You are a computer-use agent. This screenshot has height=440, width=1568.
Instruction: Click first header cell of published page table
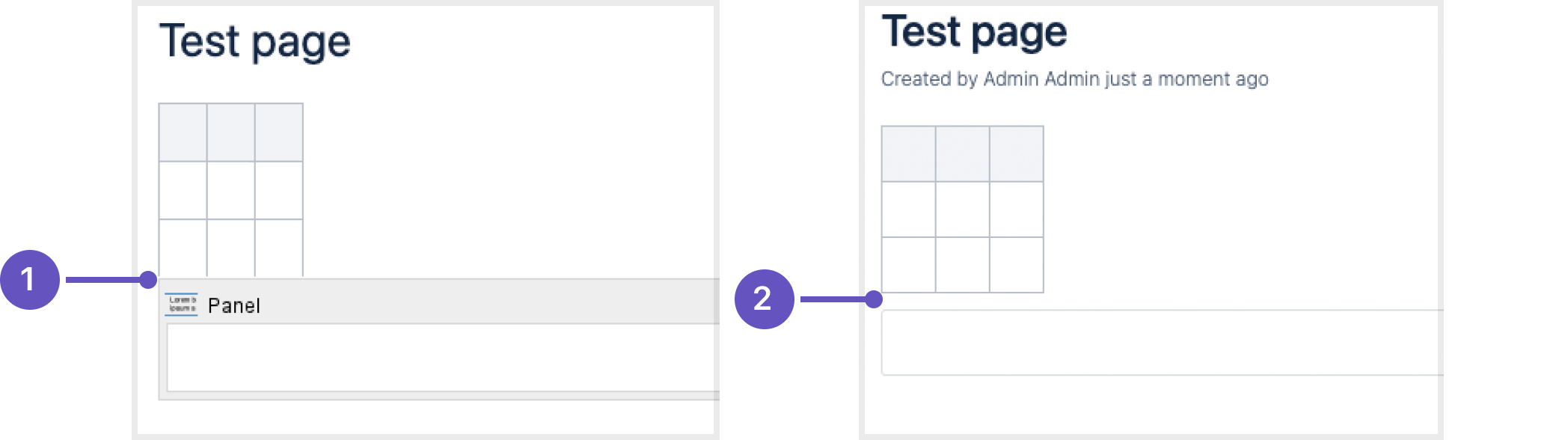[908, 154]
